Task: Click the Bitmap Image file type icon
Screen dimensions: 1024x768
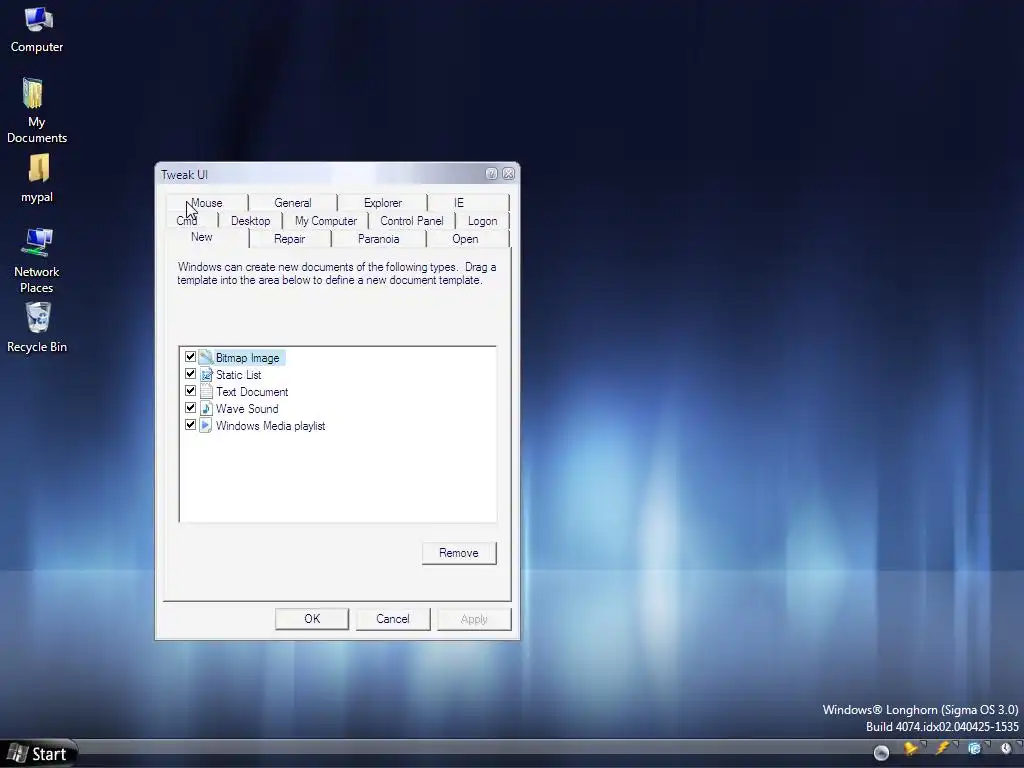Action: (x=206, y=357)
